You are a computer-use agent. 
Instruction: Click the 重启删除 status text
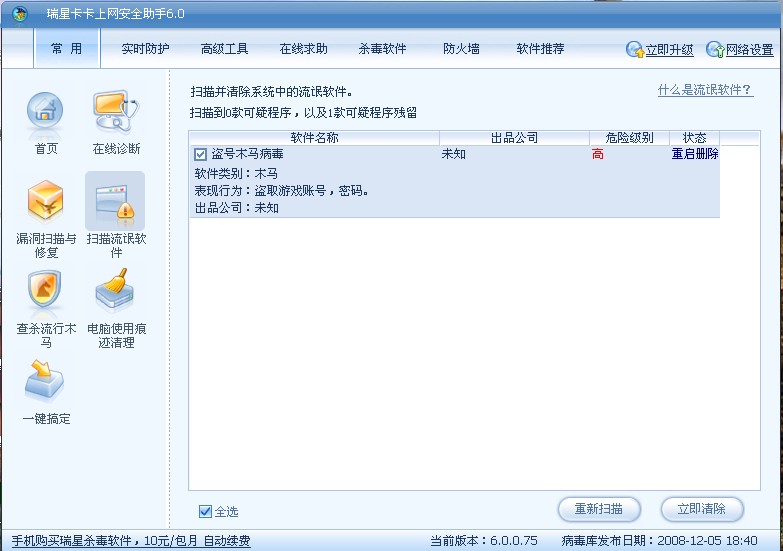pyautogui.click(x=695, y=154)
